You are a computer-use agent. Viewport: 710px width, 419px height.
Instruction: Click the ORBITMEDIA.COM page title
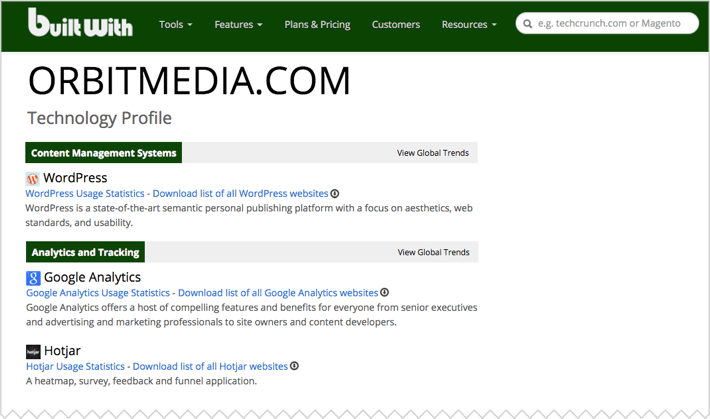tap(189, 81)
